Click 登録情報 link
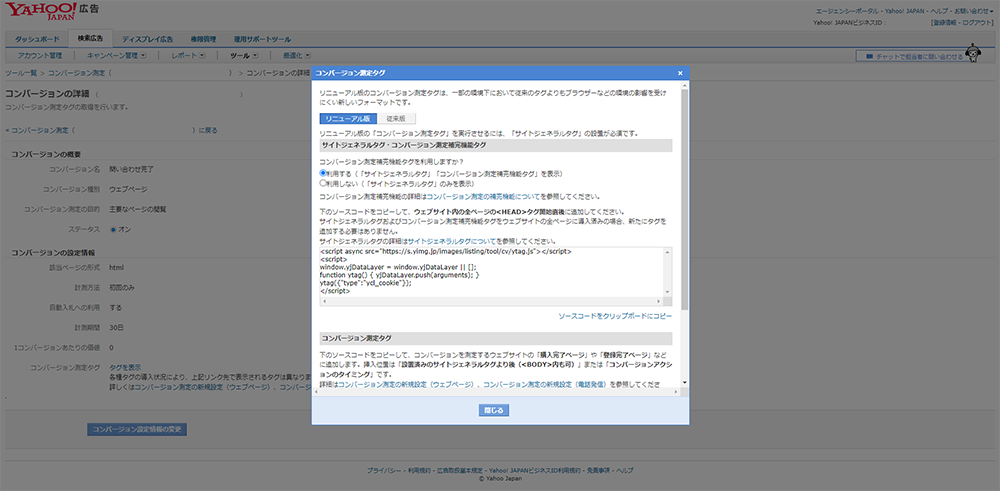This screenshot has width=1000, height=491. click(945, 22)
